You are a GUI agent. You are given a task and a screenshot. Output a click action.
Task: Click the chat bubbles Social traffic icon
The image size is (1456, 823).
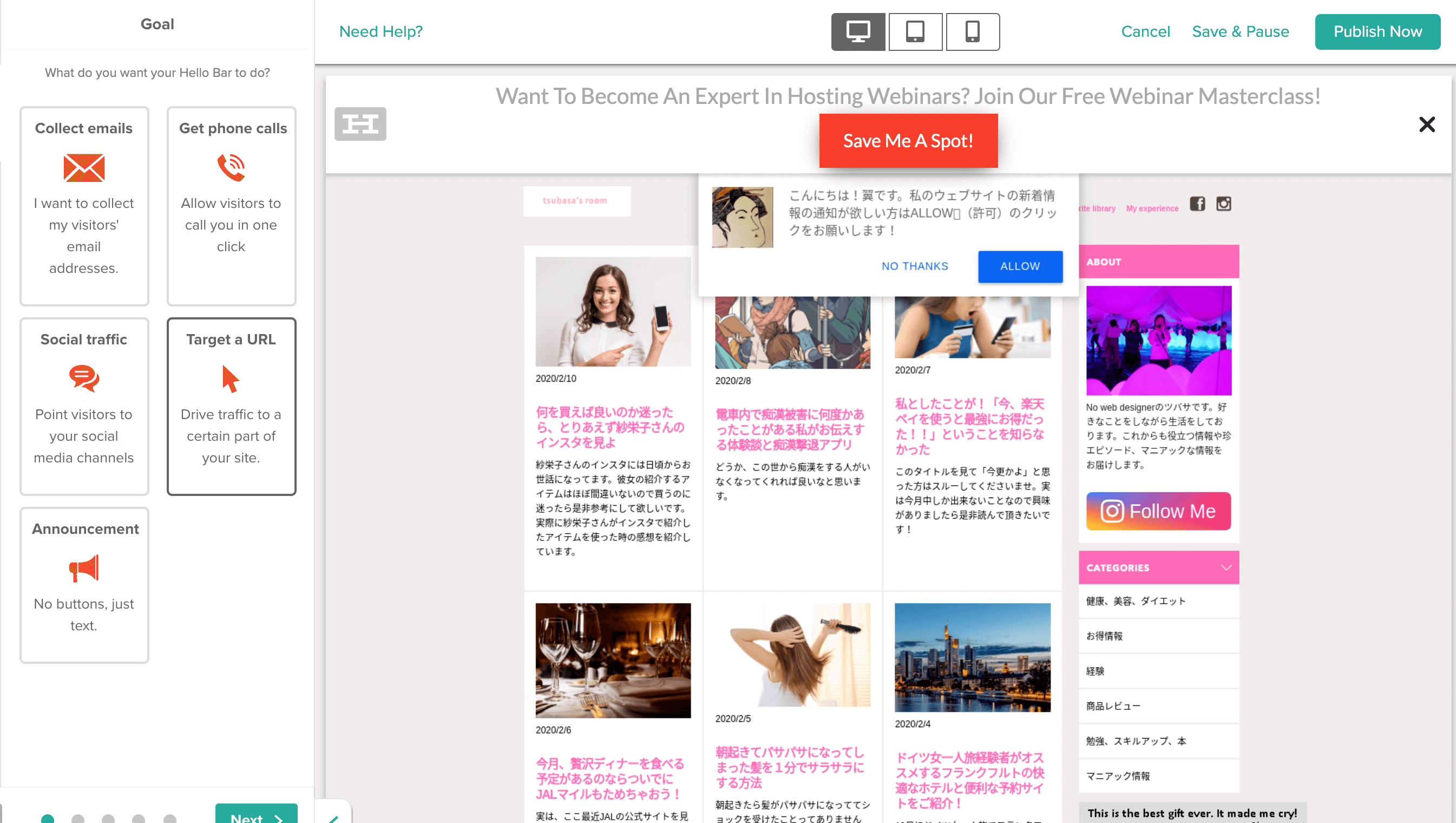click(x=84, y=378)
